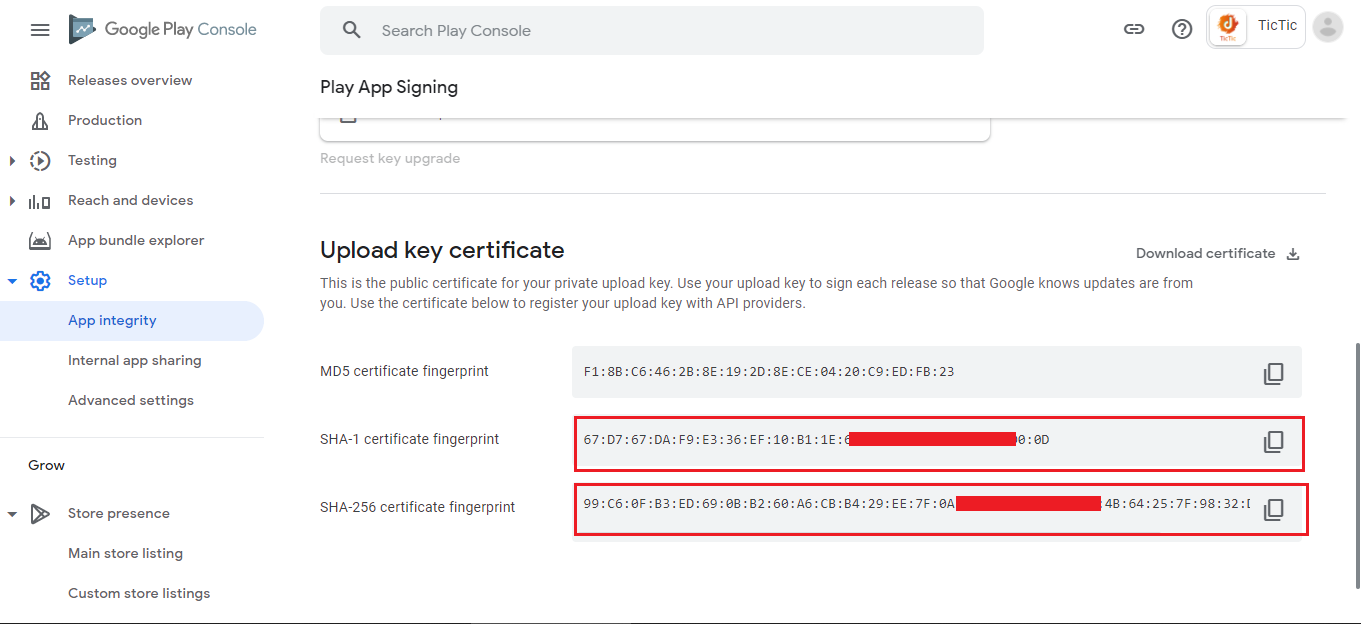The width and height of the screenshot is (1361, 624).
Task: Open the hamburger navigation menu
Action: point(40,30)
